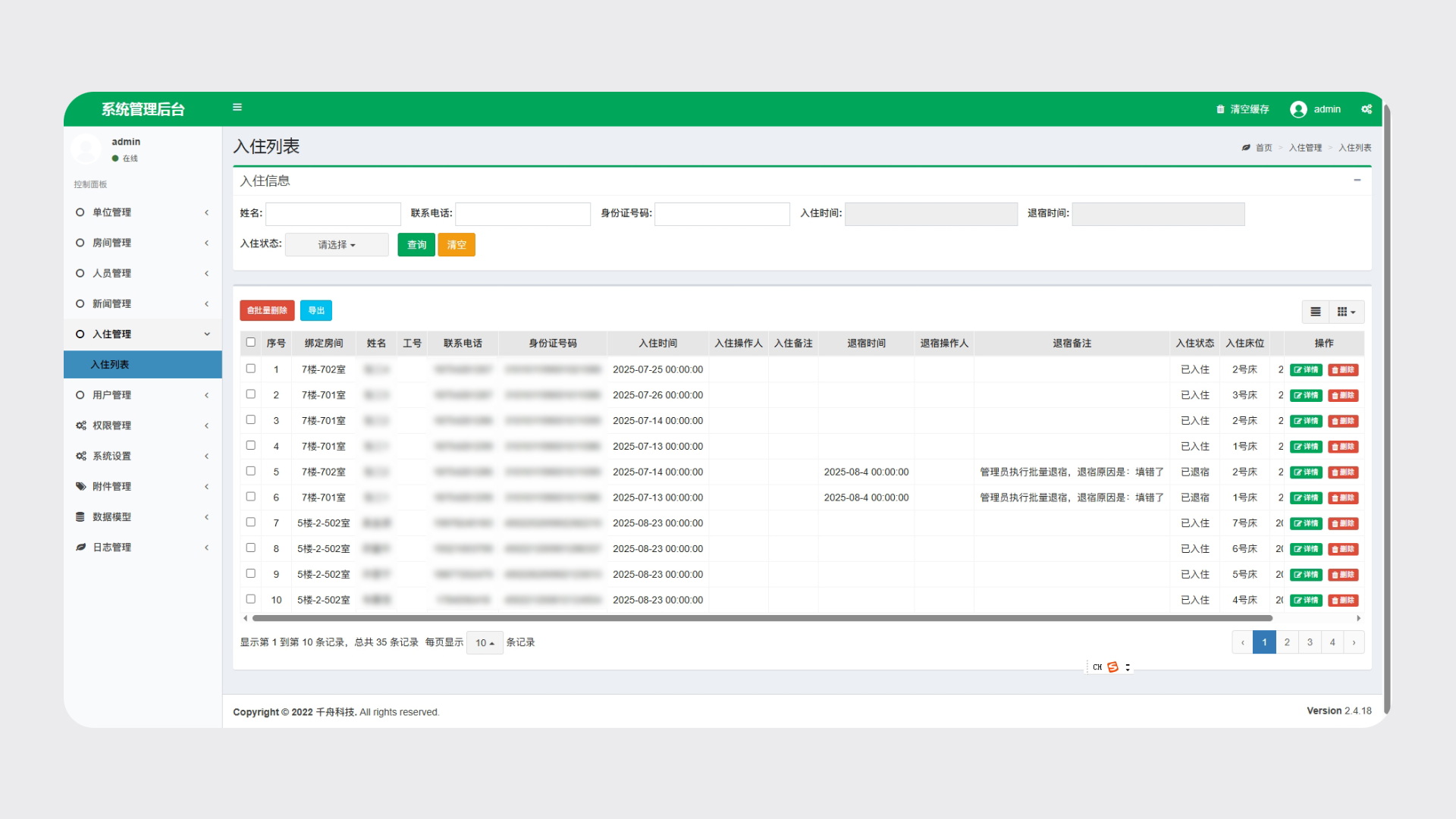The image size is (1456, 819).
Task: Check the checkbox for row 3
Action: (x=251, y=420)
